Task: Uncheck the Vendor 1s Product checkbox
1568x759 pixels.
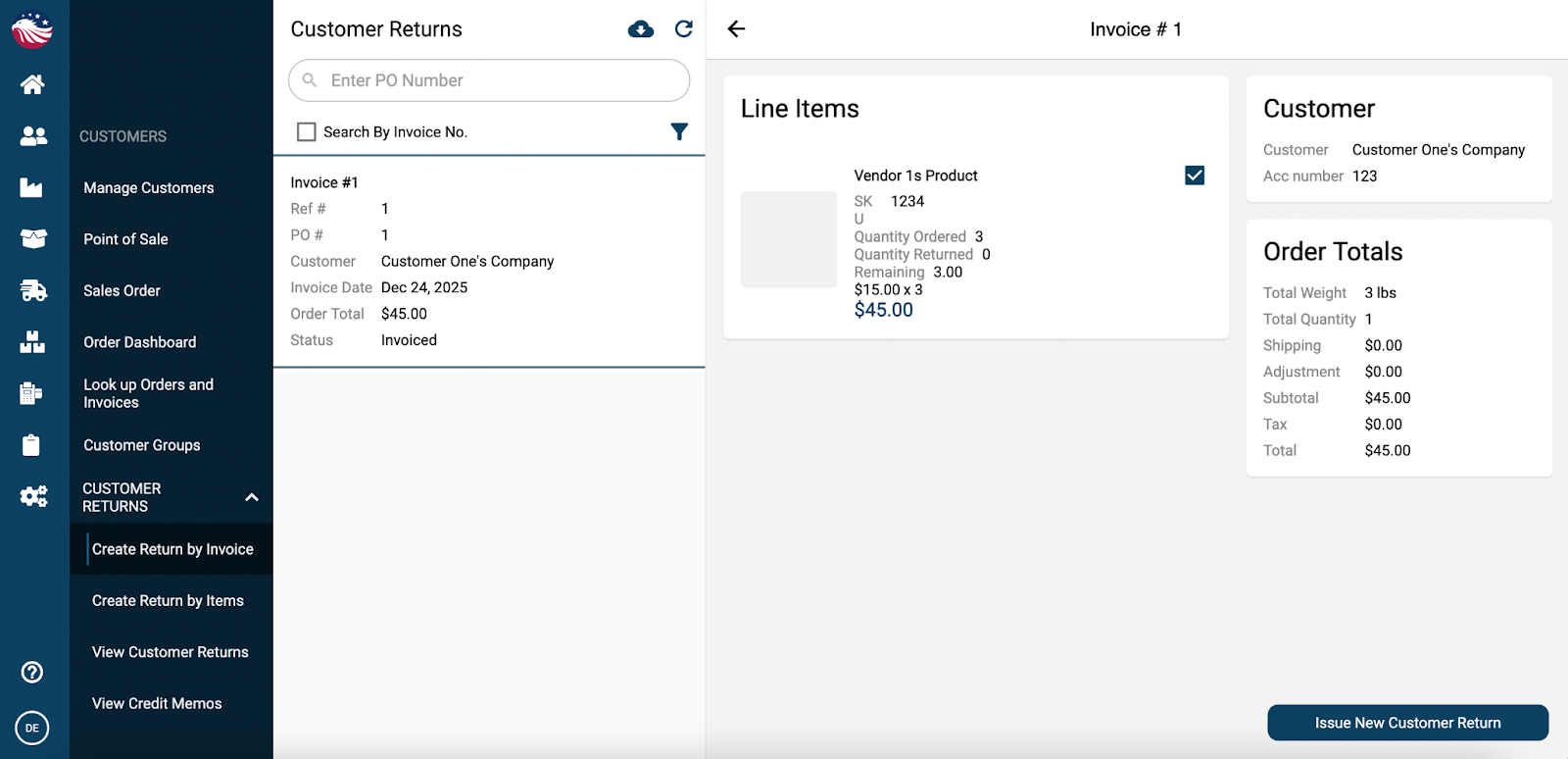Action: click(1195, 176)
